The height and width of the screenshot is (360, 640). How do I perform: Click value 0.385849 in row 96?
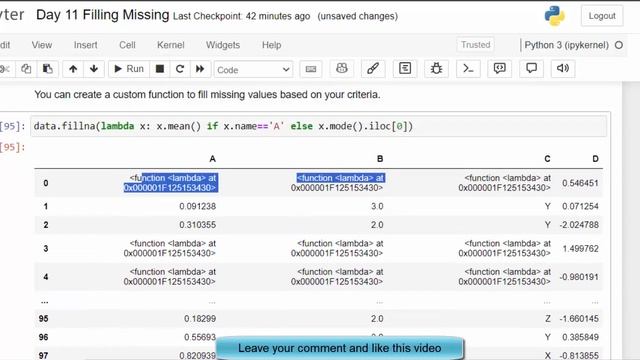coord(580,337)
